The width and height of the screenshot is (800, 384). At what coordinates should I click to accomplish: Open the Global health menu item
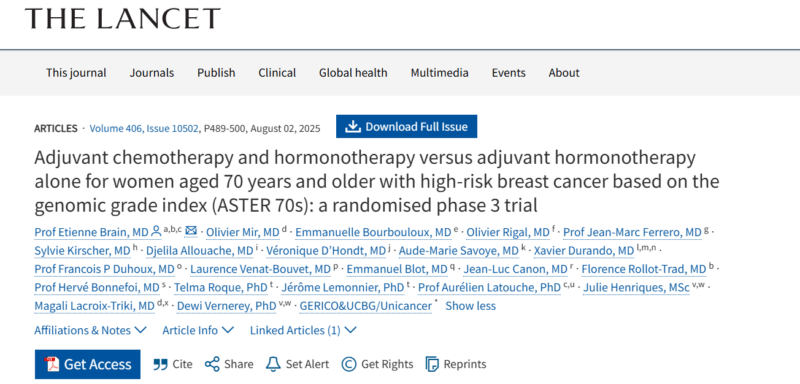click(353, 73)
